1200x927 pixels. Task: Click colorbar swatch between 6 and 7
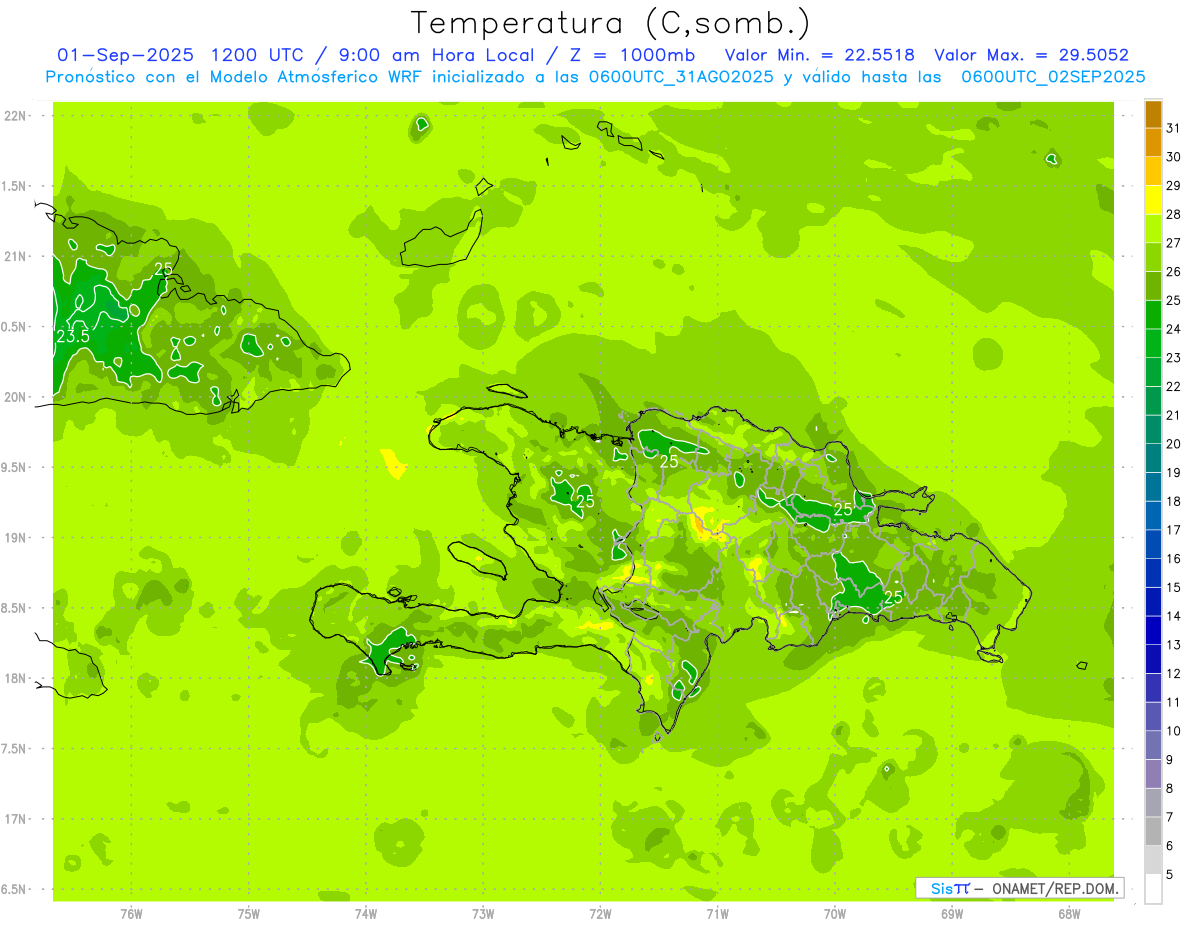pyautogui.click(x=1153, y=831)
